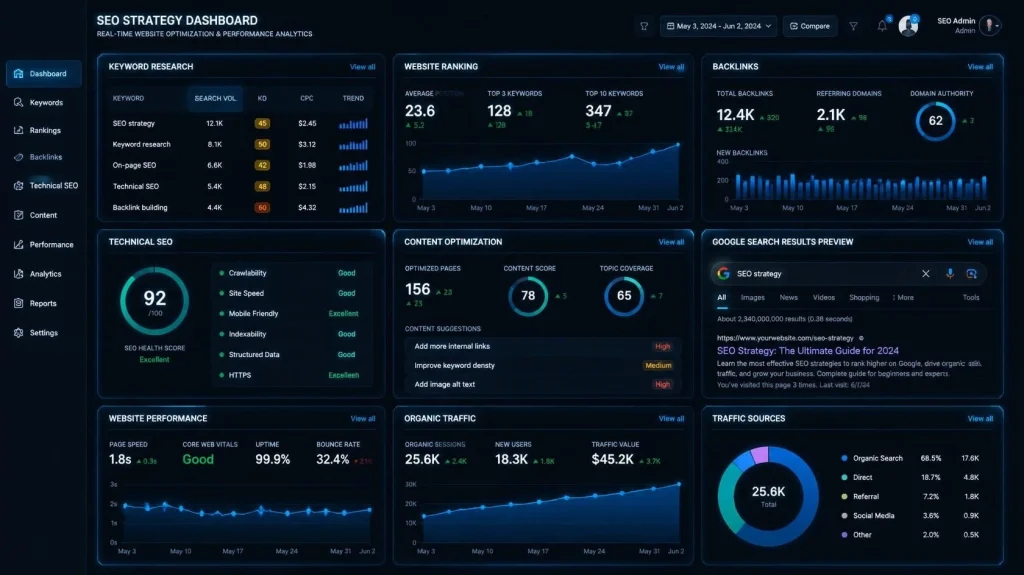Click the Add more internal links suggestion
This screenshot has height=575, width=1024.
tap(541, 347)
